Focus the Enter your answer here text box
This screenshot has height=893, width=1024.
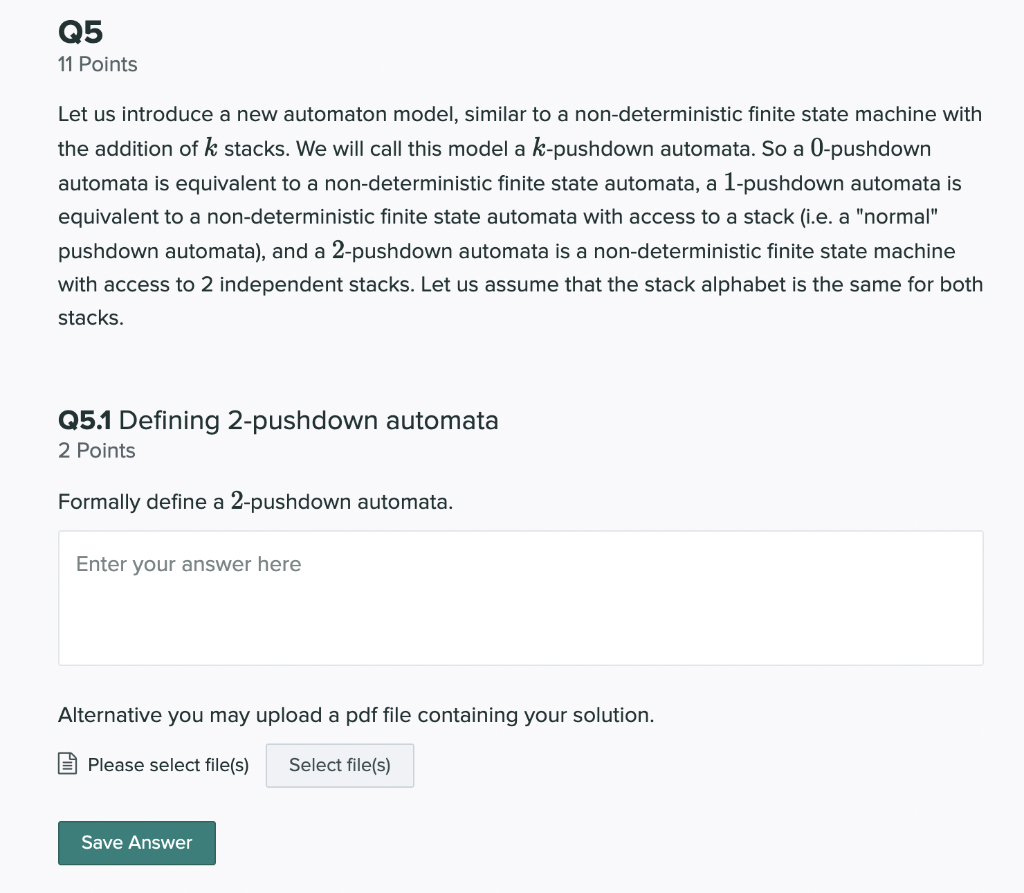[520, 598]
